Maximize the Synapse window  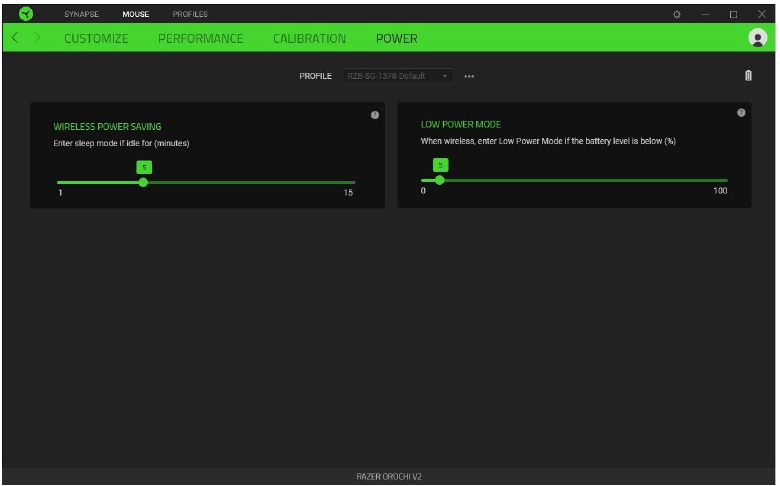point(733,14)
